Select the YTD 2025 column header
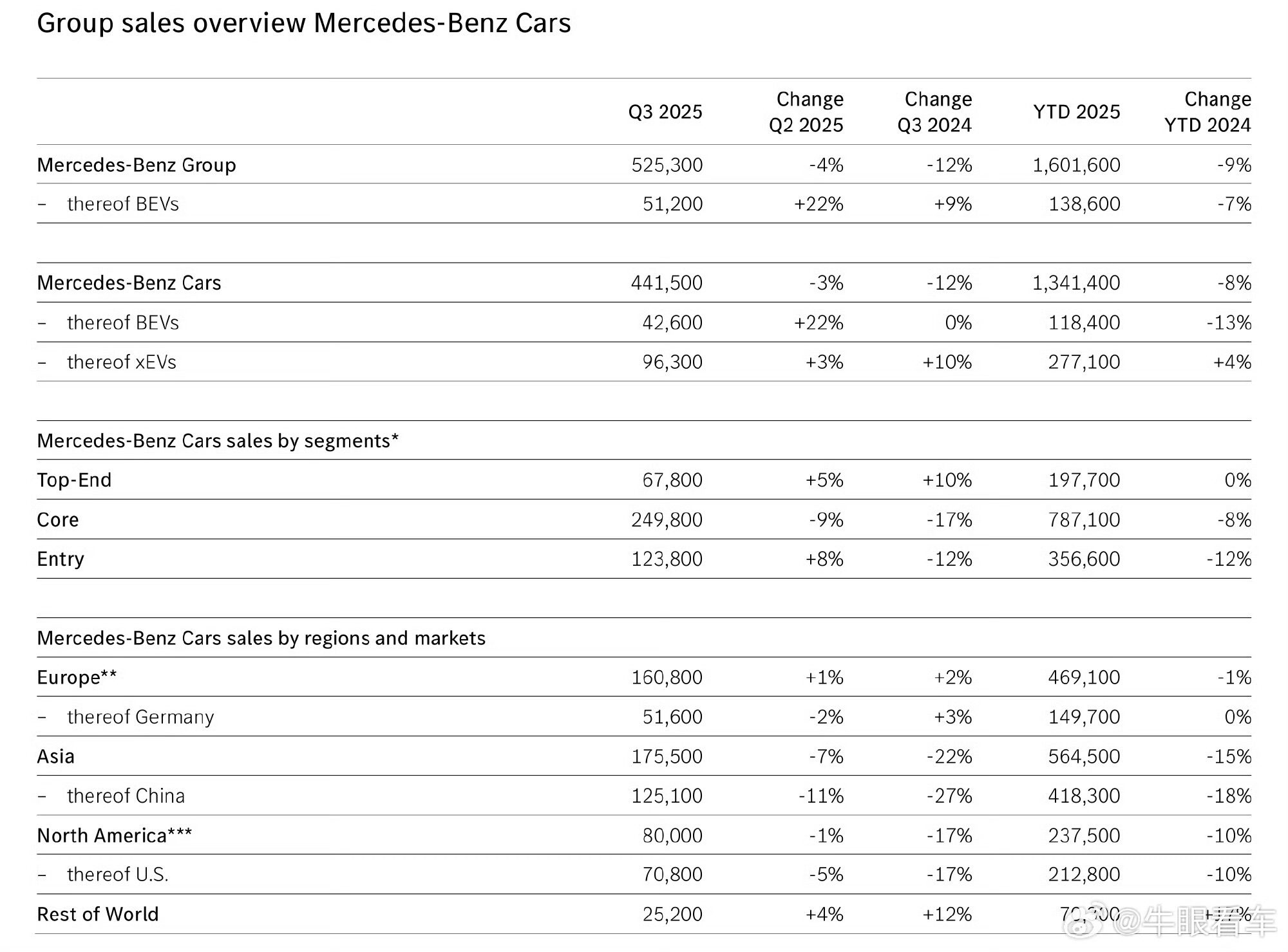Screen dimensions: 1288x952 [1076, 112]
